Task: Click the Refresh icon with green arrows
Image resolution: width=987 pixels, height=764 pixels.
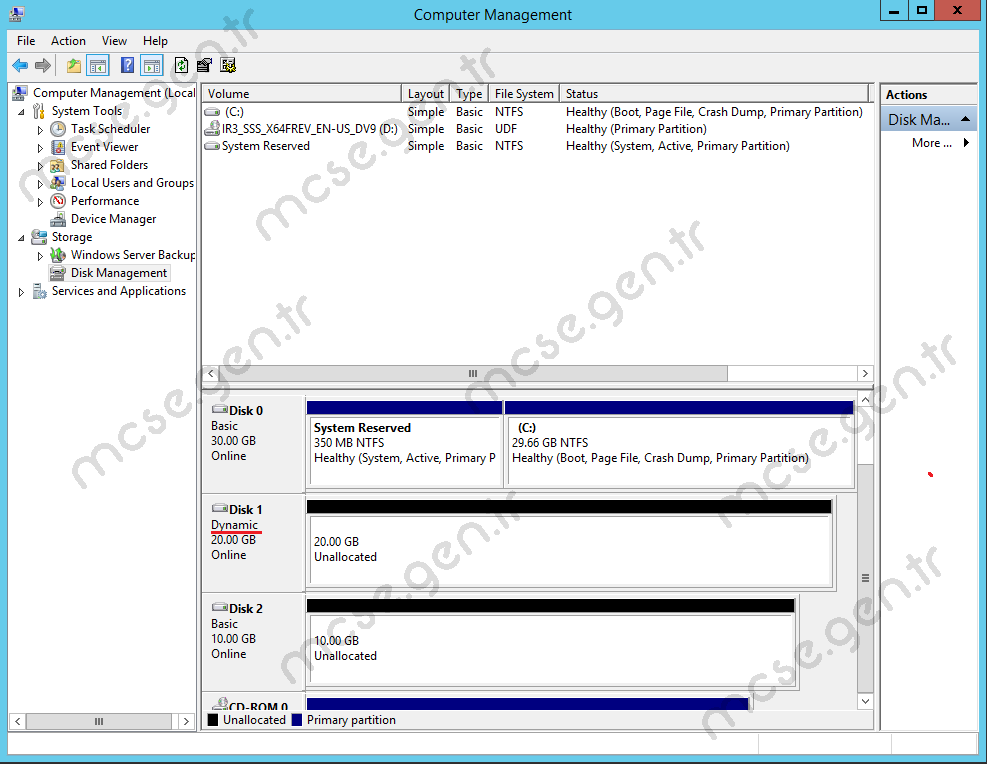Action: (181, 65)
